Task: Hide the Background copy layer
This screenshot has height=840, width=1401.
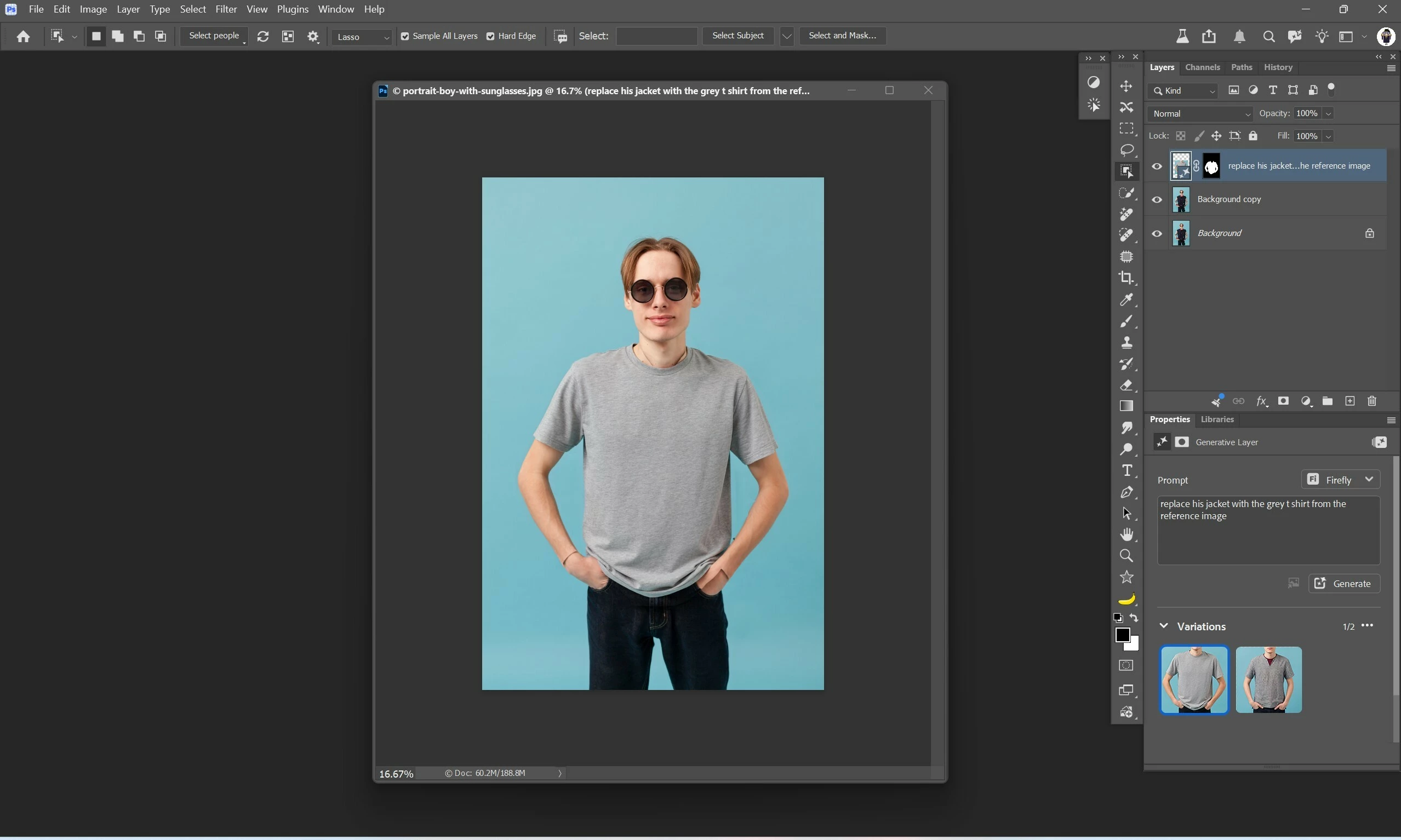Action: [1157, 200]
